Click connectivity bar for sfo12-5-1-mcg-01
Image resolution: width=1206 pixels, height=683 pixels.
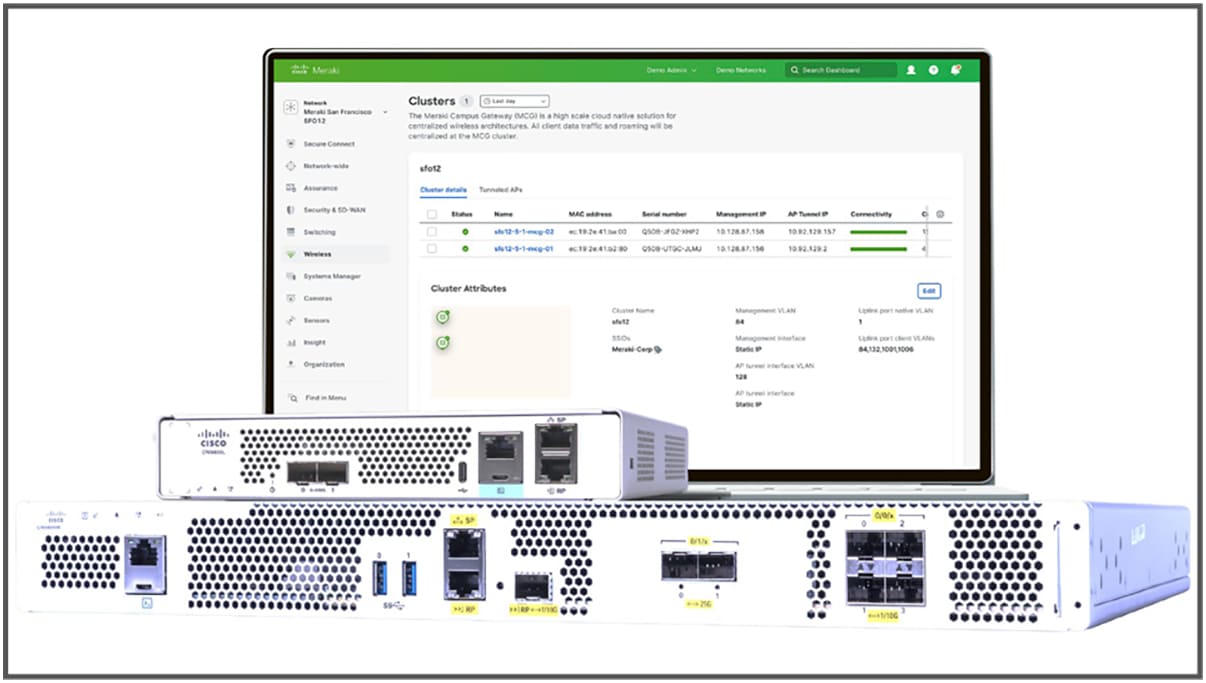click(x=878, y=248)
